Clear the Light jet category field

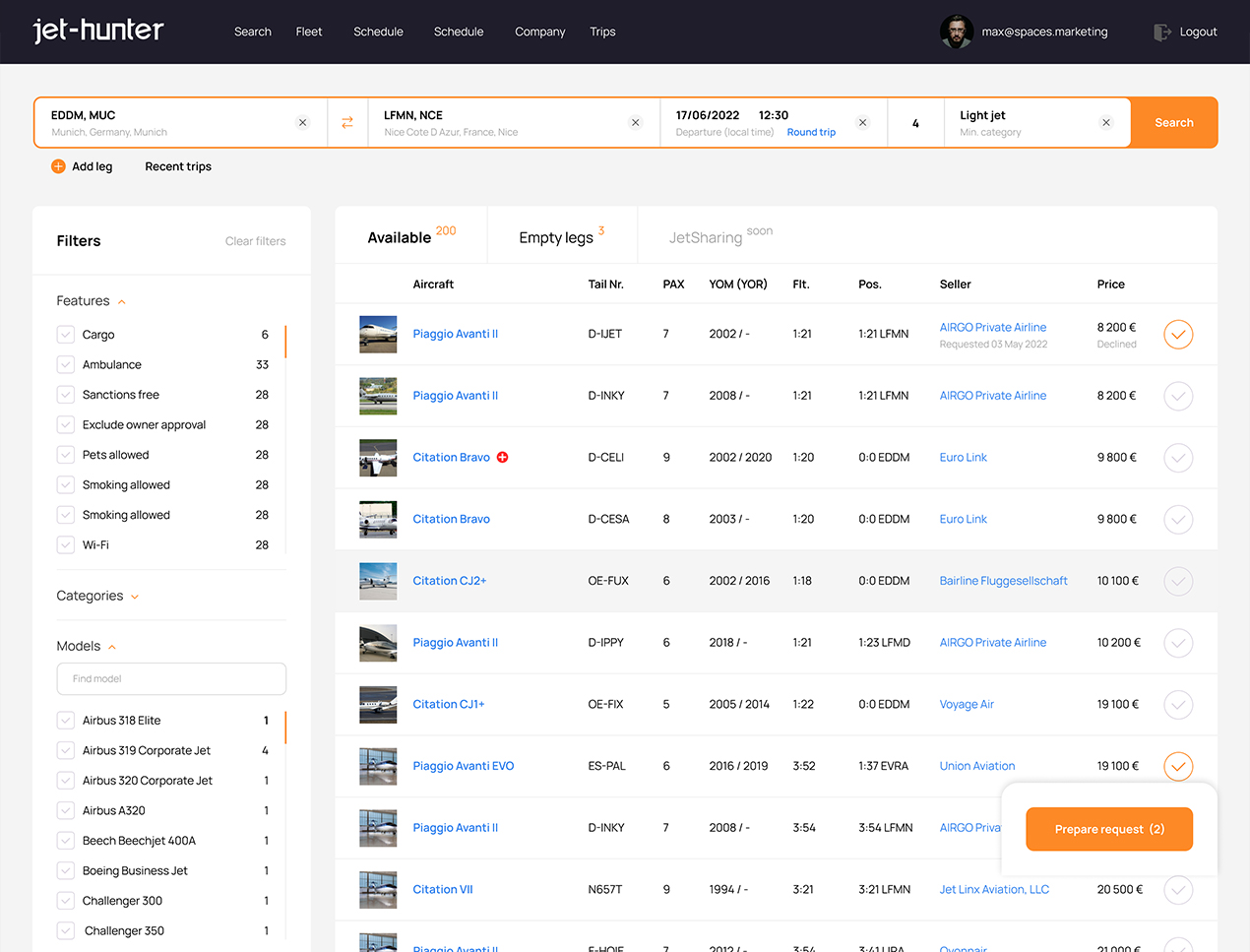click(1105, 123)
